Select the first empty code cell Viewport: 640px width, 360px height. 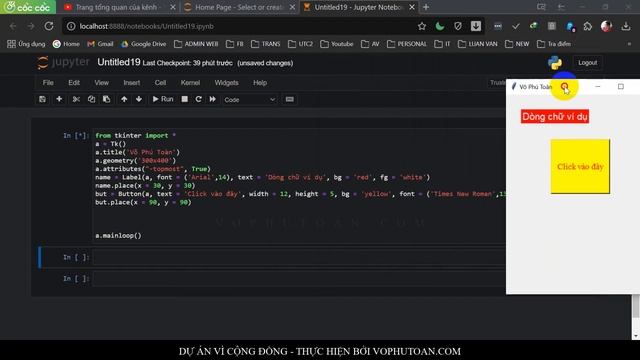(x=299, y=257)
